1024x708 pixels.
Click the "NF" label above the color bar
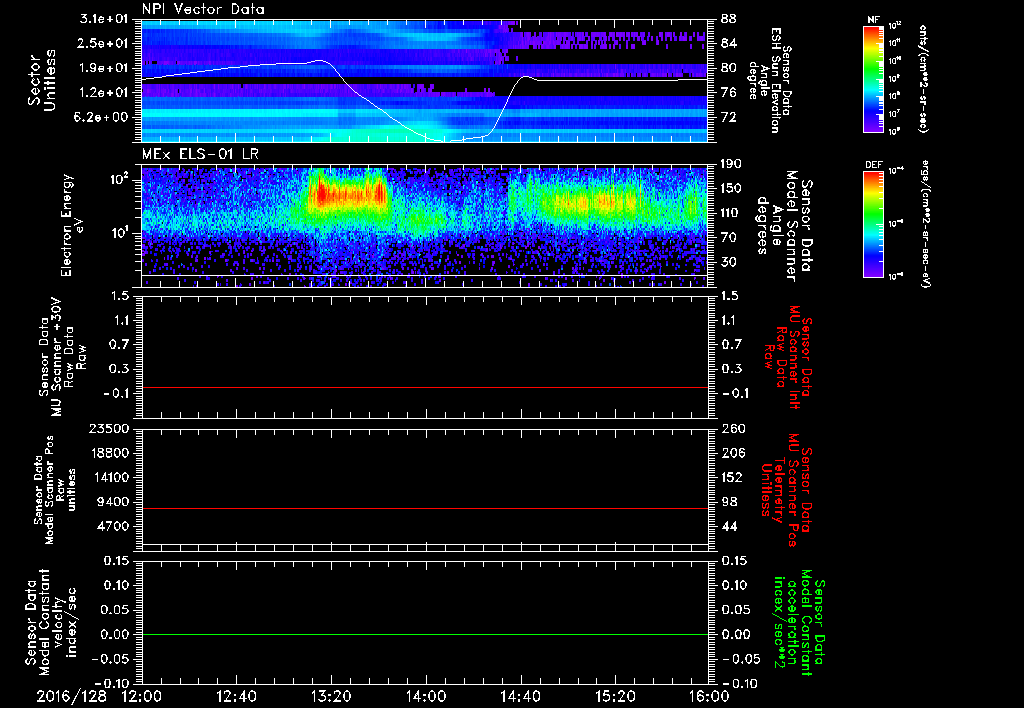coord(873,20)
